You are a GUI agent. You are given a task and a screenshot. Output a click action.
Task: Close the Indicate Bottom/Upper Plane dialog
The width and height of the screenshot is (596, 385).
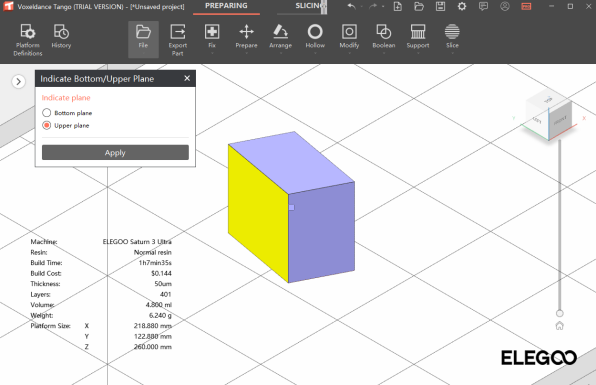(x=187, y=78)
